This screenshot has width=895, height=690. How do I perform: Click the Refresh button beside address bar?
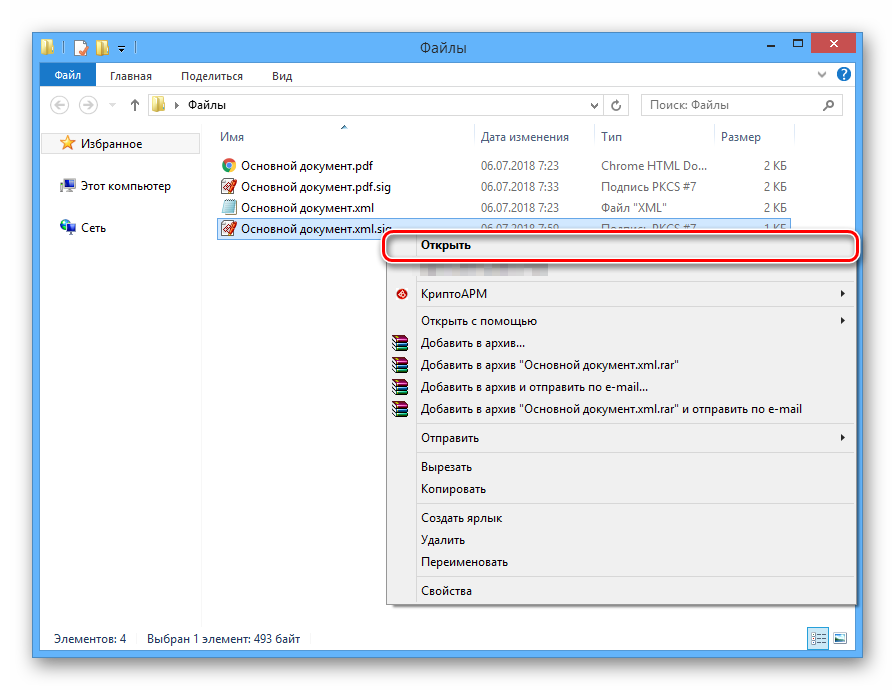[x=617, y=105]
